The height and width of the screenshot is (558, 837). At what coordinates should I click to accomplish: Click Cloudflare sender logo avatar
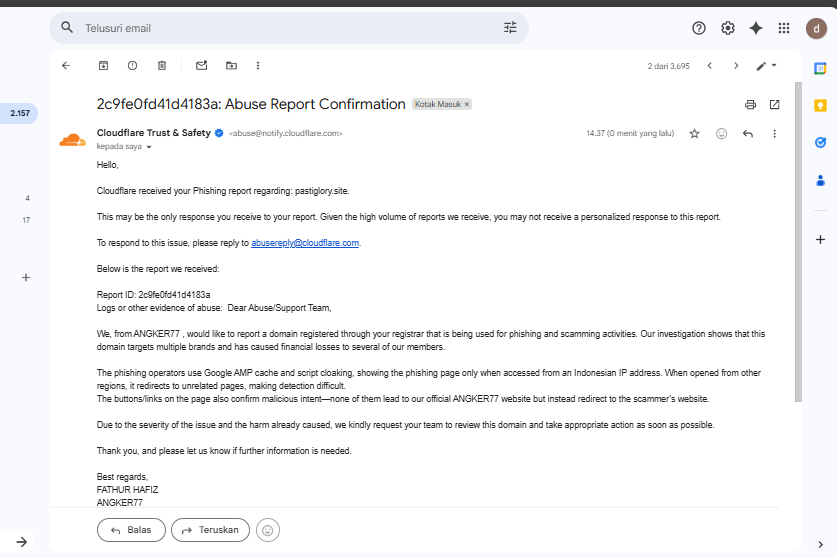(x=72, y=140)
